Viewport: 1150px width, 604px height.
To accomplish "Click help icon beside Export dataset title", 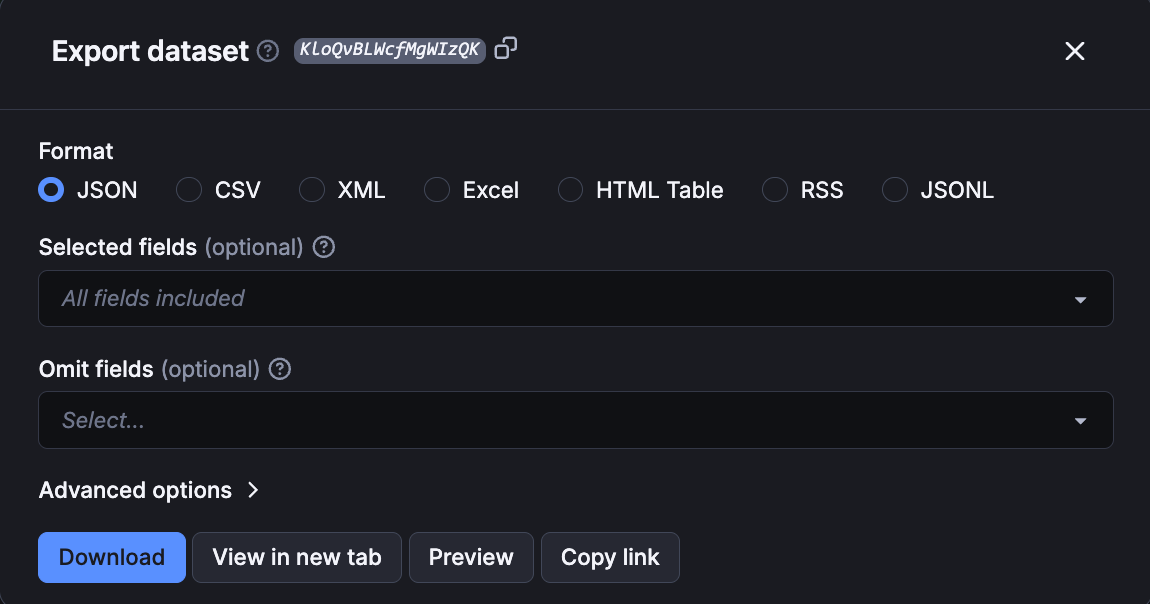I will tap(267, 51).
